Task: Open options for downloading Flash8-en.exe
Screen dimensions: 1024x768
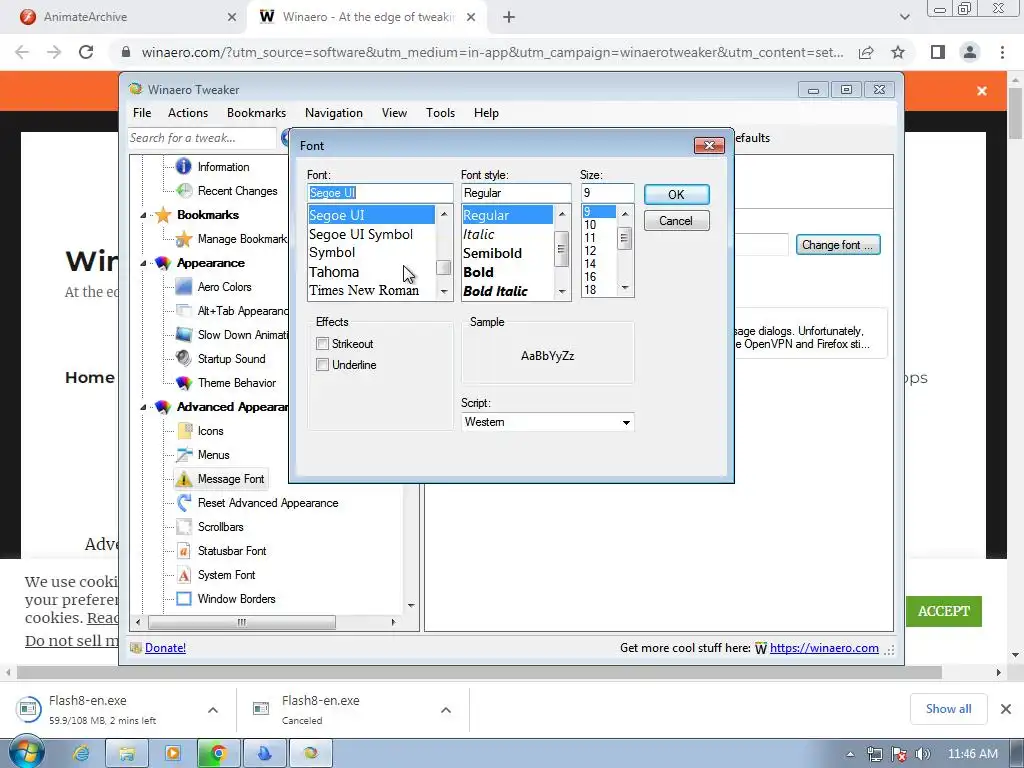Action: click(x=213, y=710)
